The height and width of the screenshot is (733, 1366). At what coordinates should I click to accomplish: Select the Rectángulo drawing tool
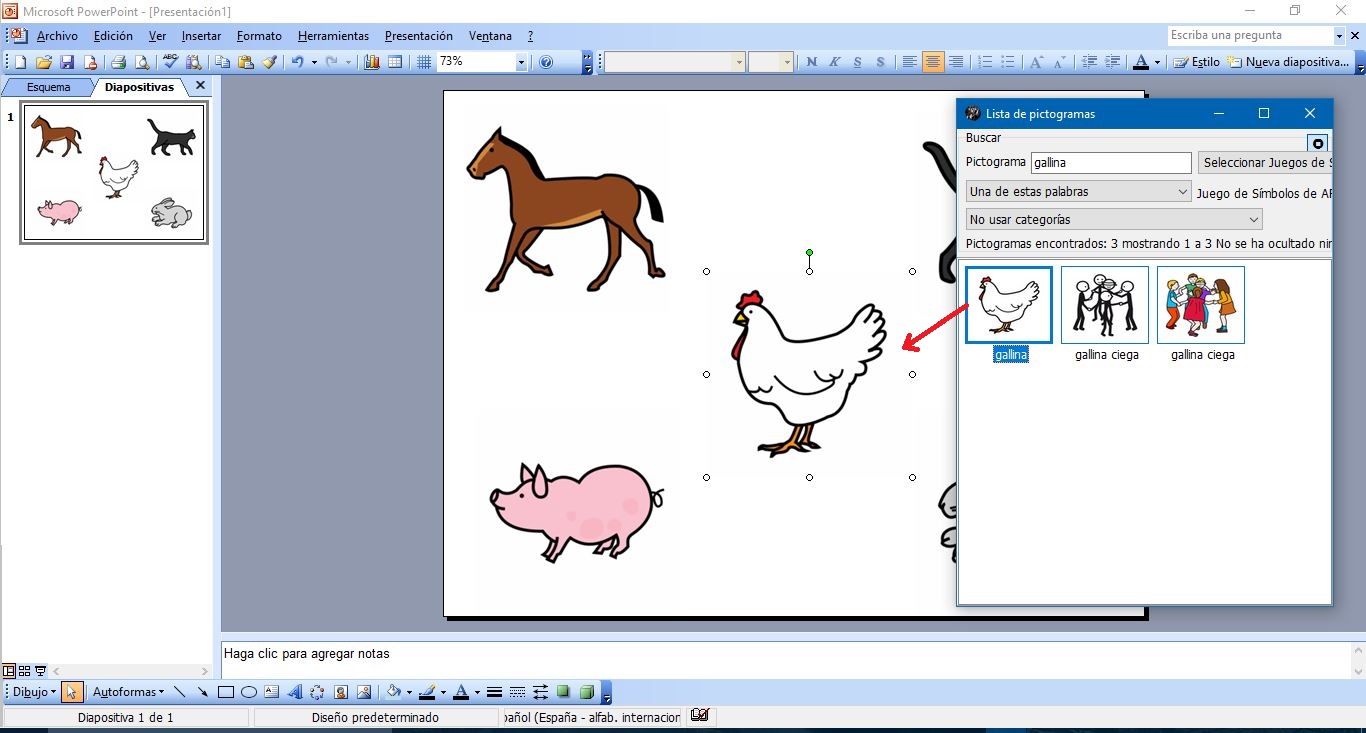pyautogui.click(x=226, y=691)
